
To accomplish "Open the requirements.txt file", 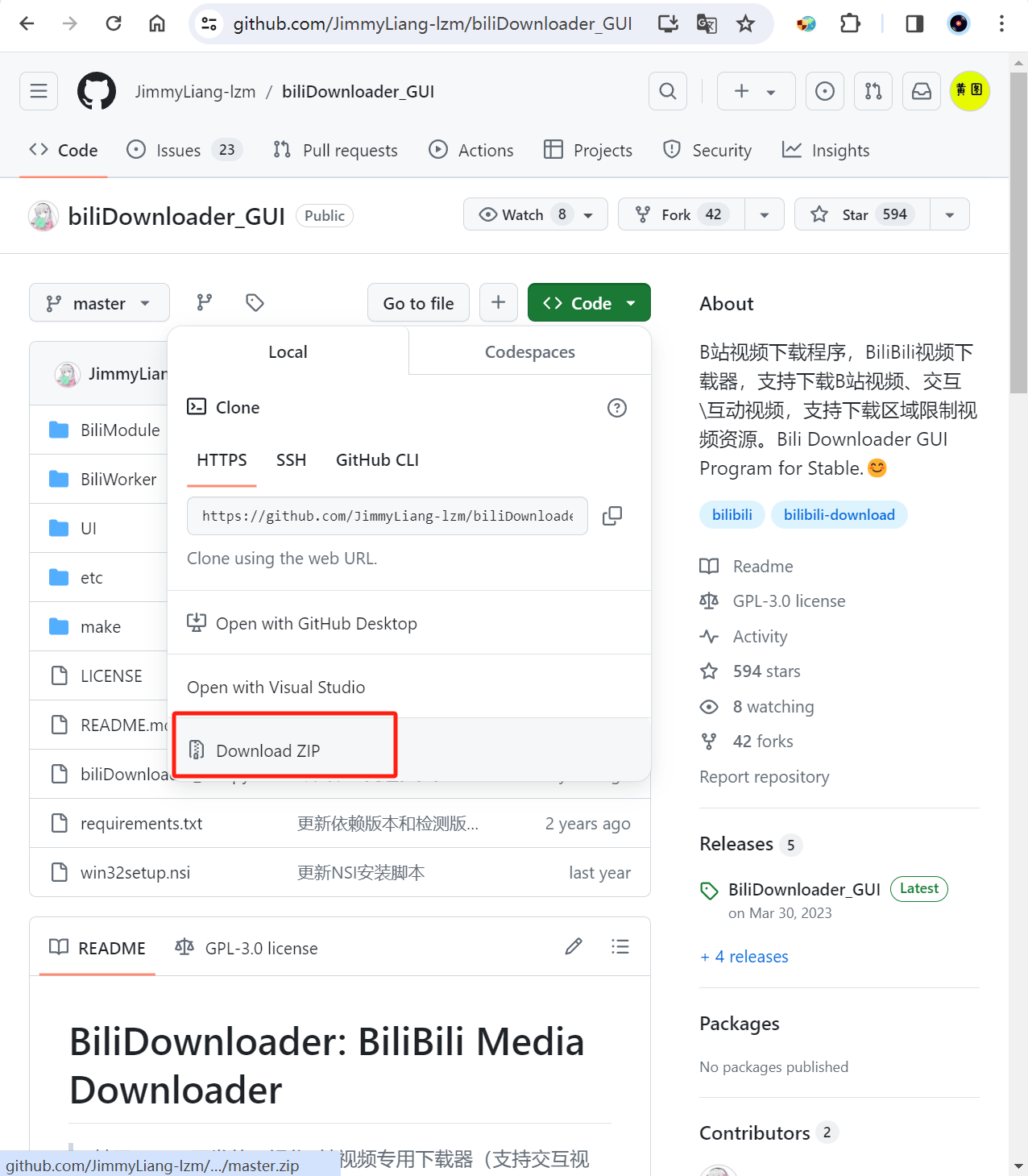I will [141, 823].
